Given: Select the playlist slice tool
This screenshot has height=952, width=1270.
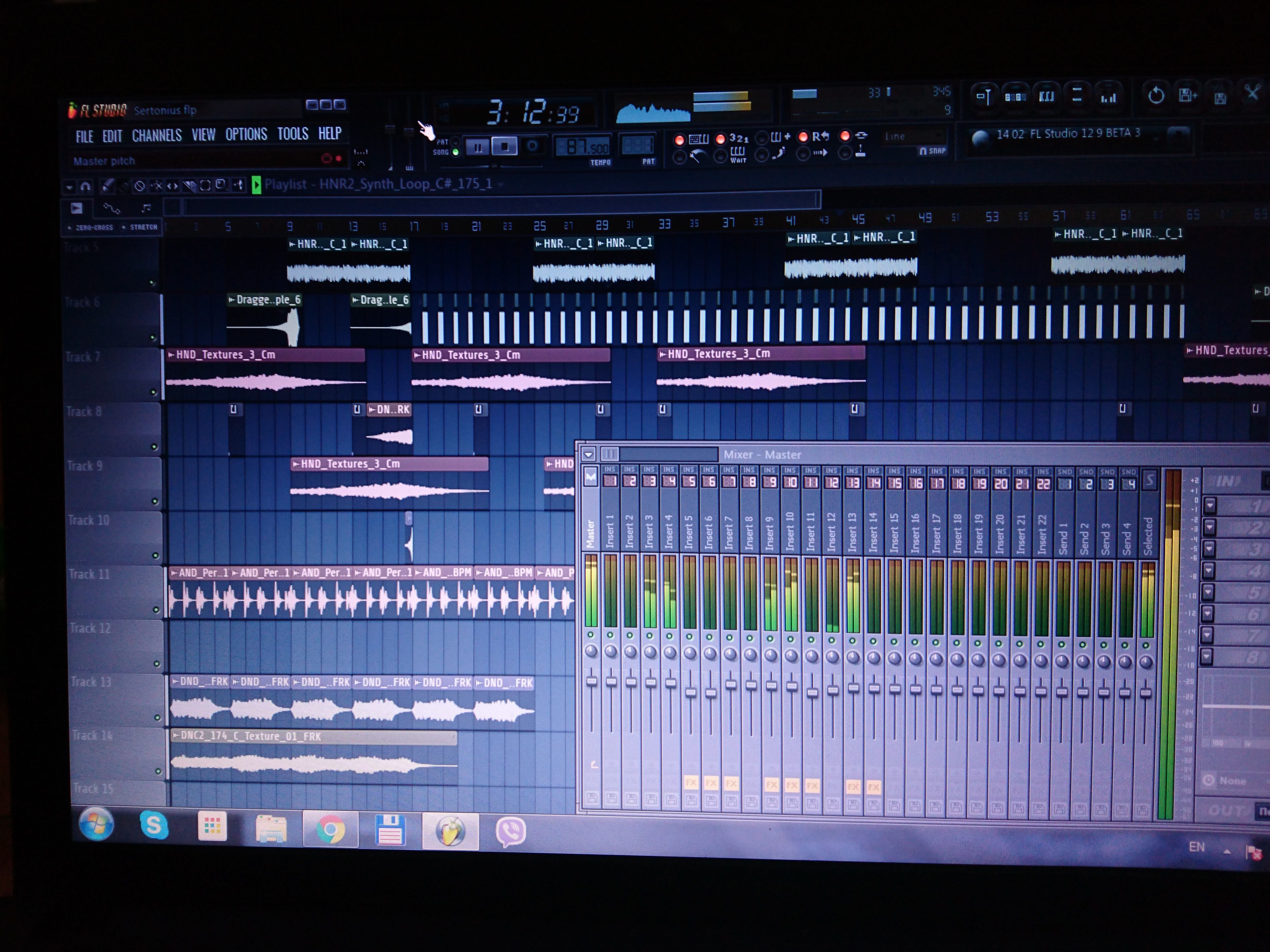Looking at the screenshot, I should tap(190, 185).
